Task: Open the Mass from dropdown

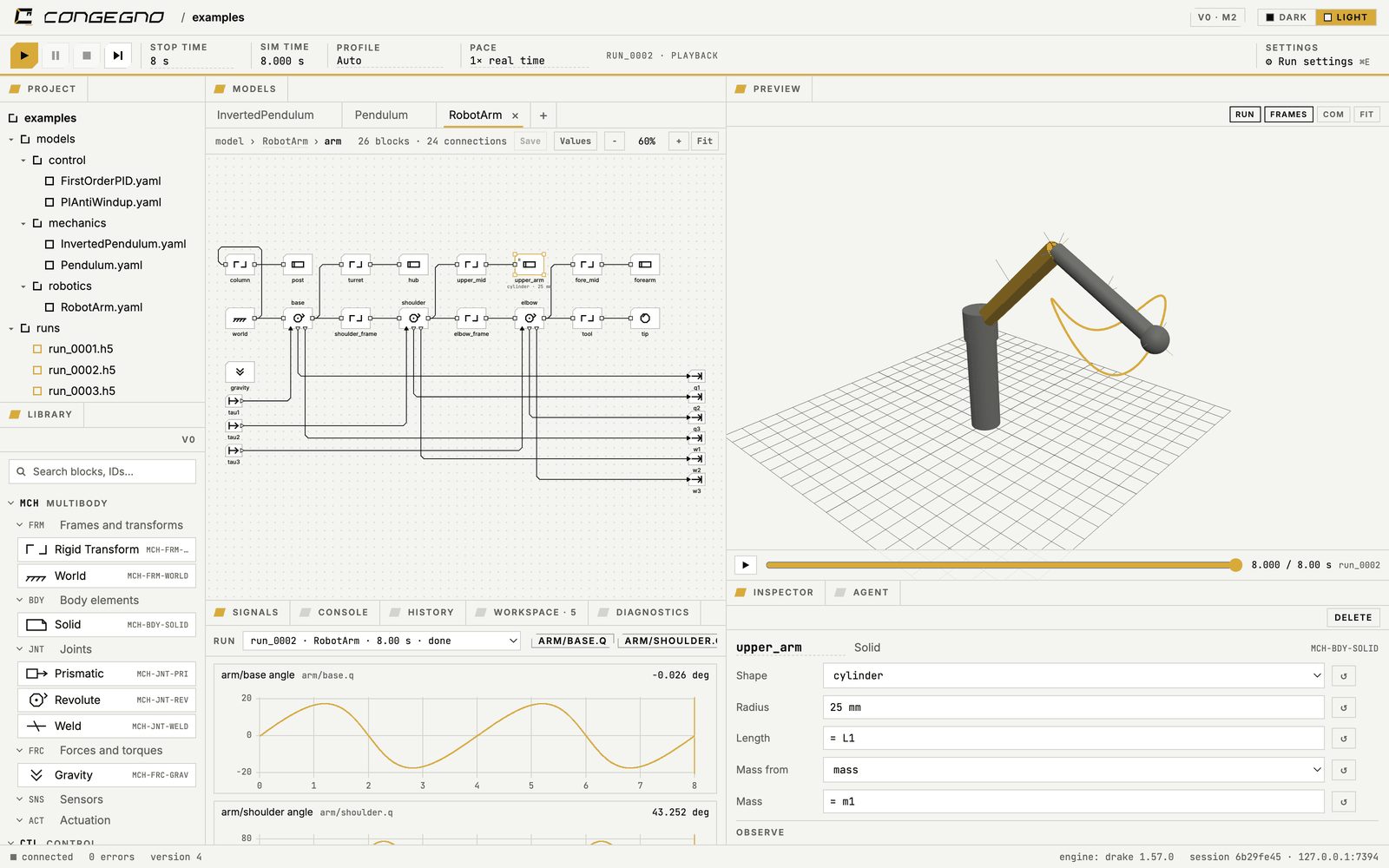Action: pos(1074,770)
